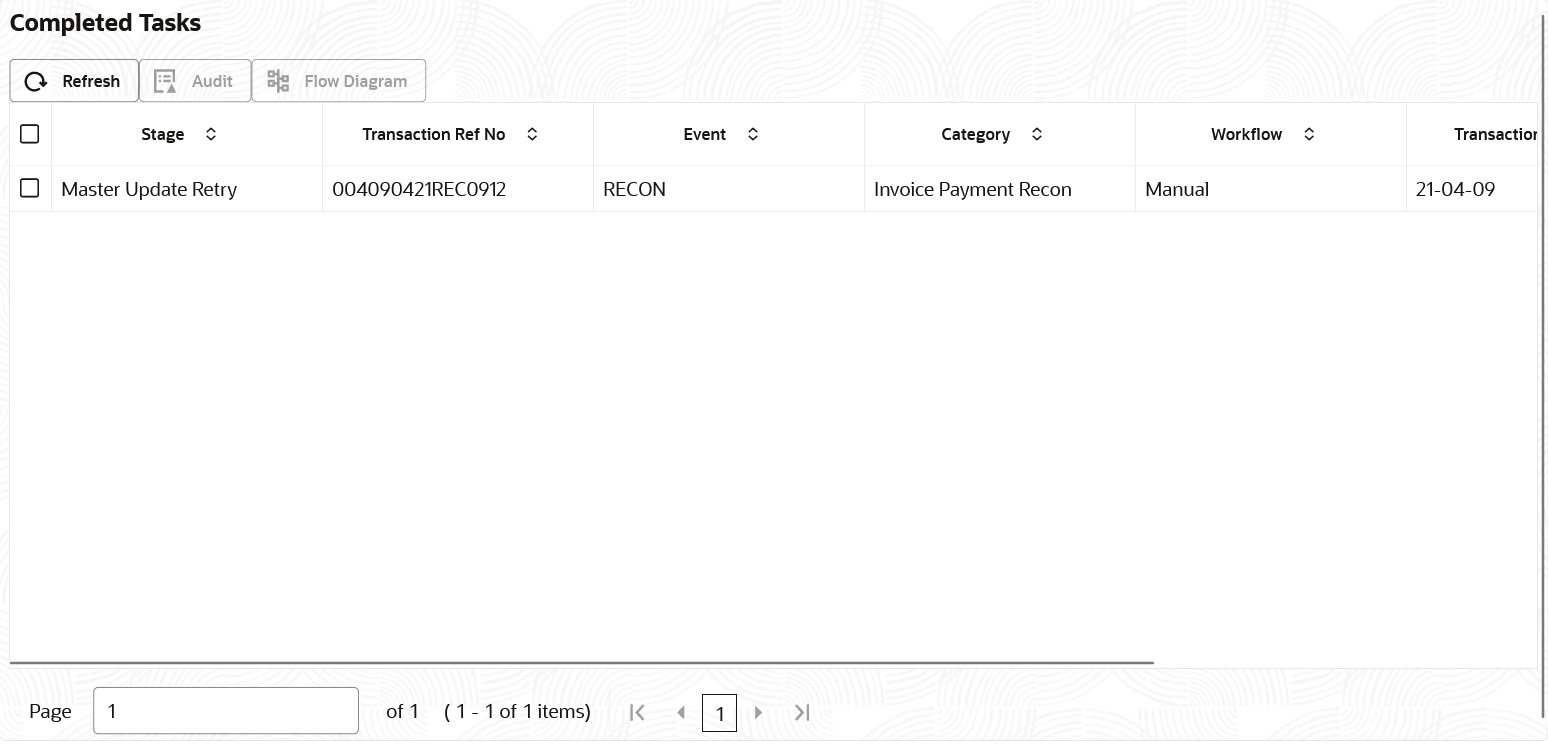
Task: Select the Audit icon
Action: [164, 81]
